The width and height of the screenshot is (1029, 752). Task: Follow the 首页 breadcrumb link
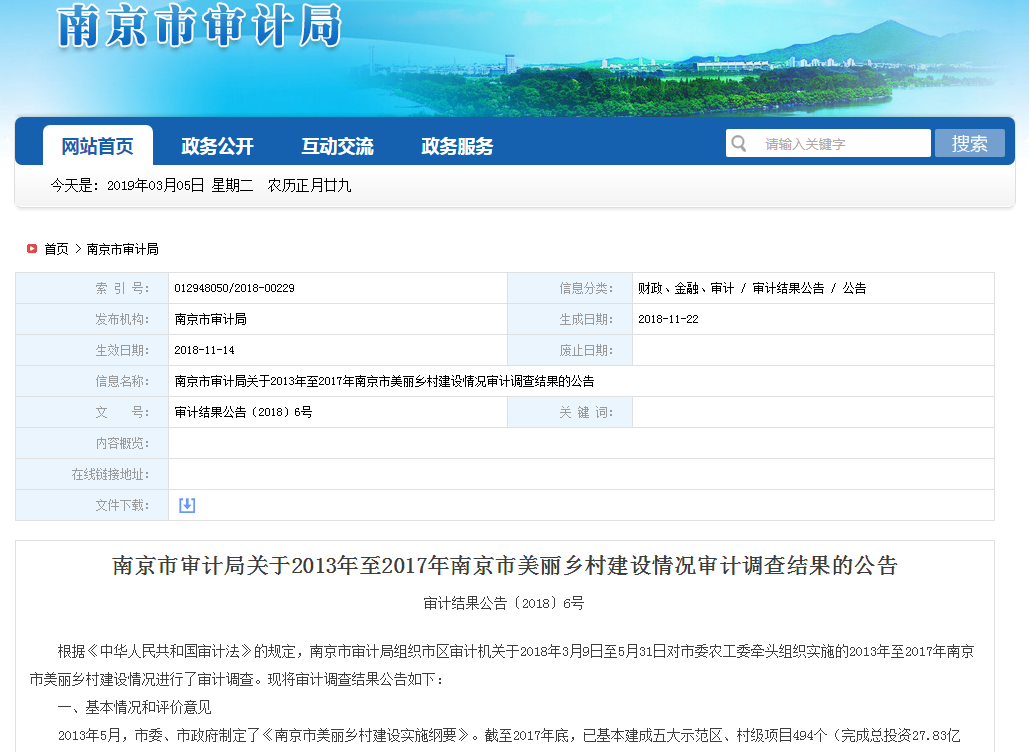click(x=56, y=249)
